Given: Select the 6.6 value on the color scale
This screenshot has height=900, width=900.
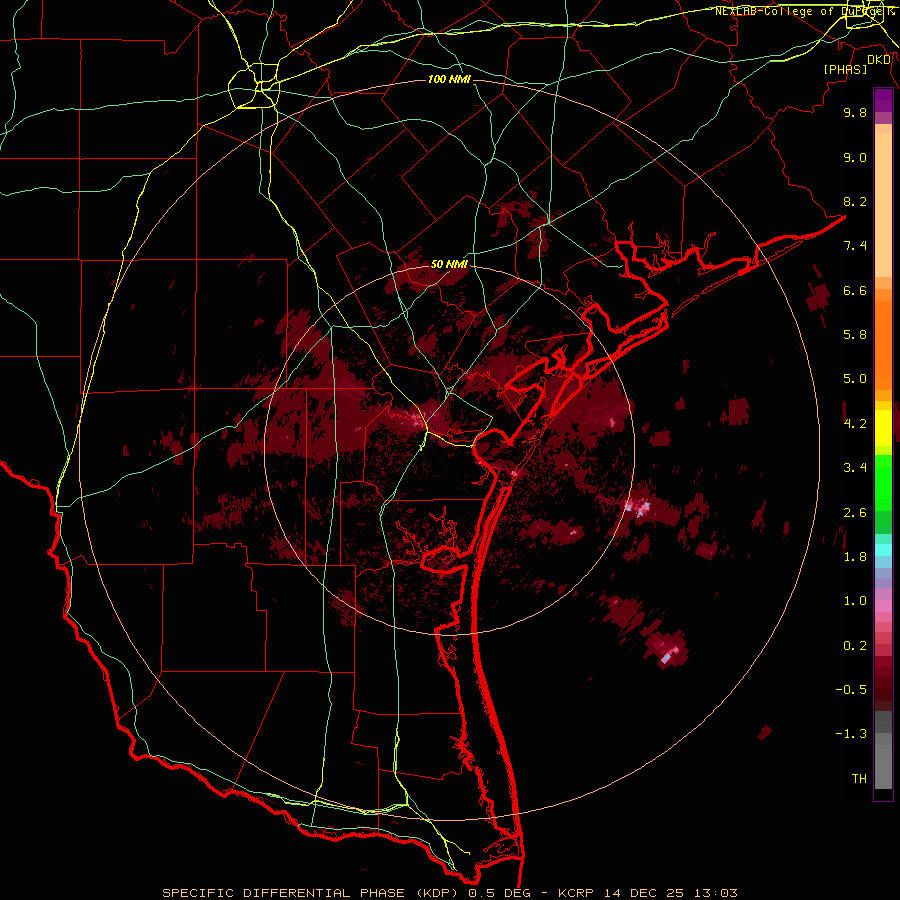Looking at the screenshot, I should click(855, 290).
